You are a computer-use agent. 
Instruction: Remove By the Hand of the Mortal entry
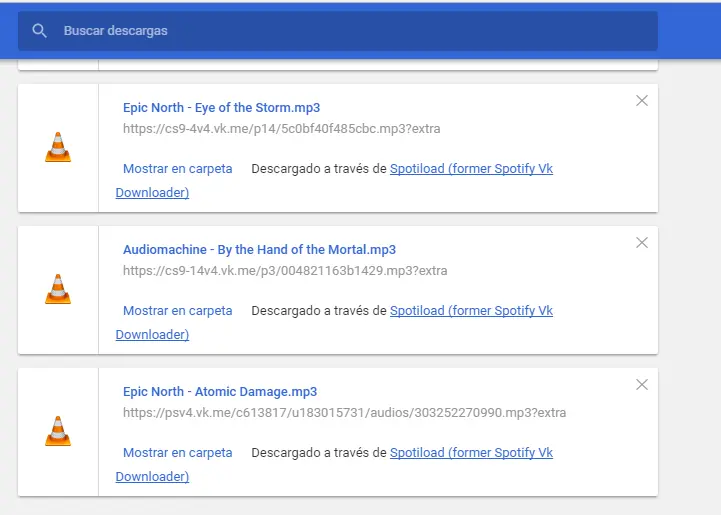[x=642, y=243]
